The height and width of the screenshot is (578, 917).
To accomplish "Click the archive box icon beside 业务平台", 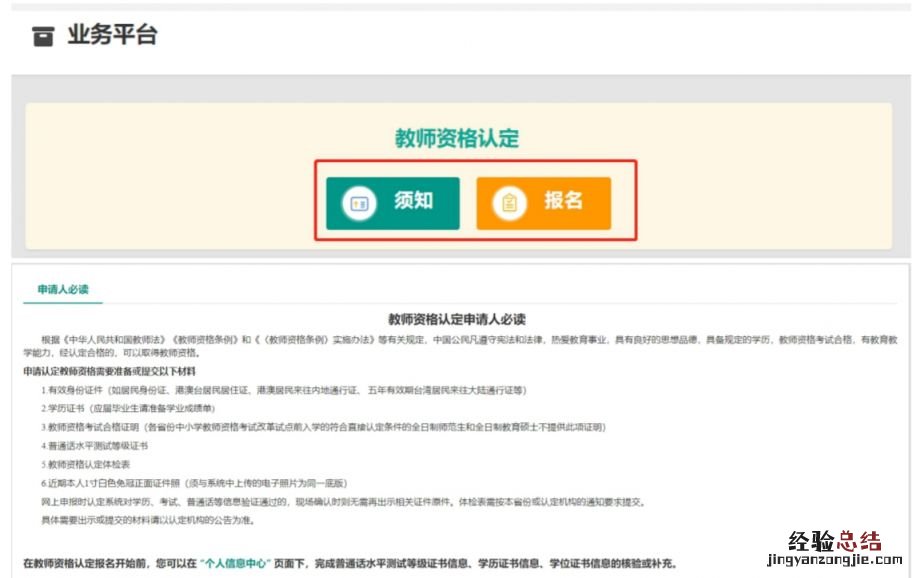I will pos(43,37).
